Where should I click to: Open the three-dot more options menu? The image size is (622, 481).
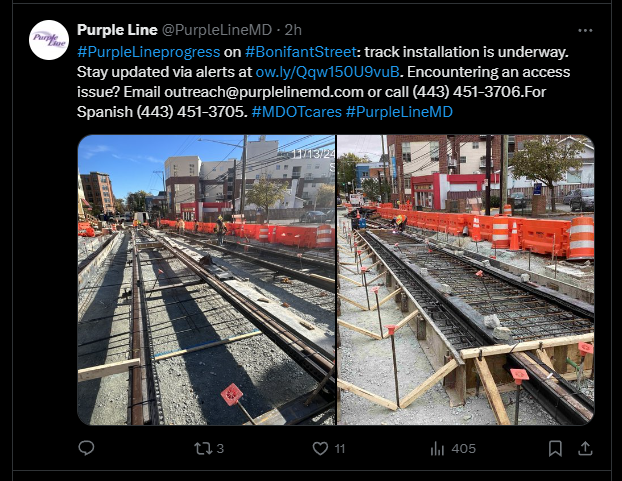pos(585,31)
